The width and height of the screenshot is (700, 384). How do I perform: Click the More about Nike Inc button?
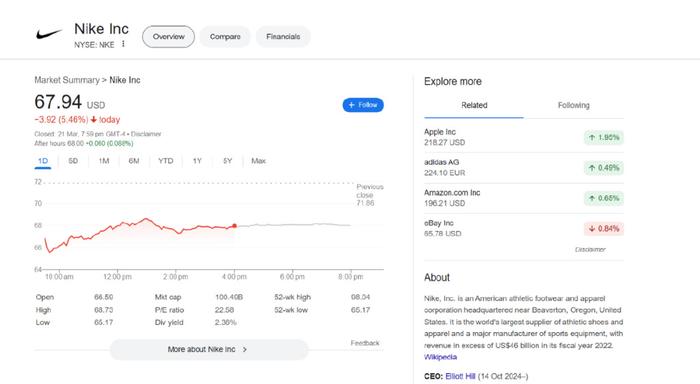click(x=209, y=349)
